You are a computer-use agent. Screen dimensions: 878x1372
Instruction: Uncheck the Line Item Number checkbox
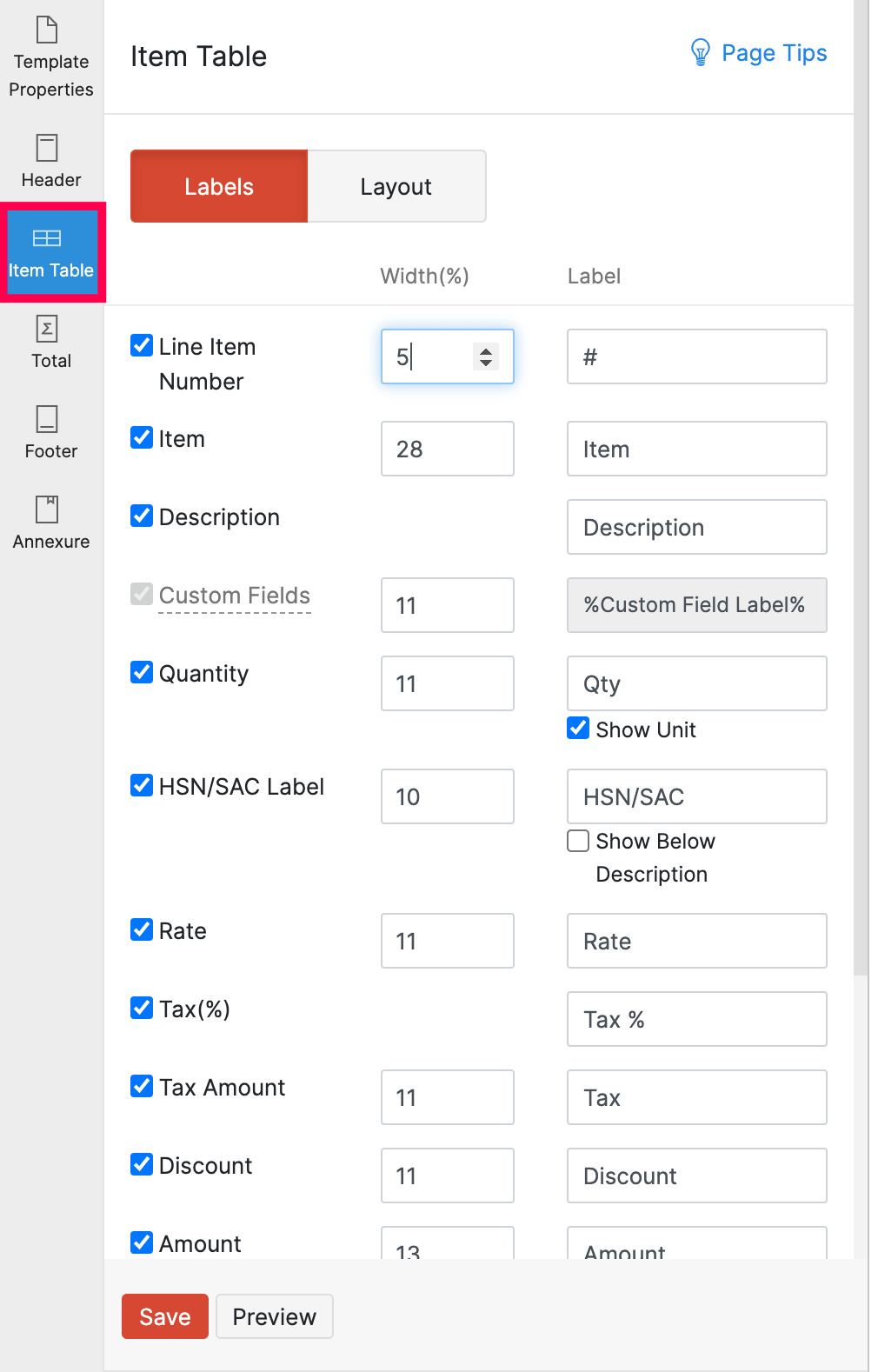tap(142, 346)
